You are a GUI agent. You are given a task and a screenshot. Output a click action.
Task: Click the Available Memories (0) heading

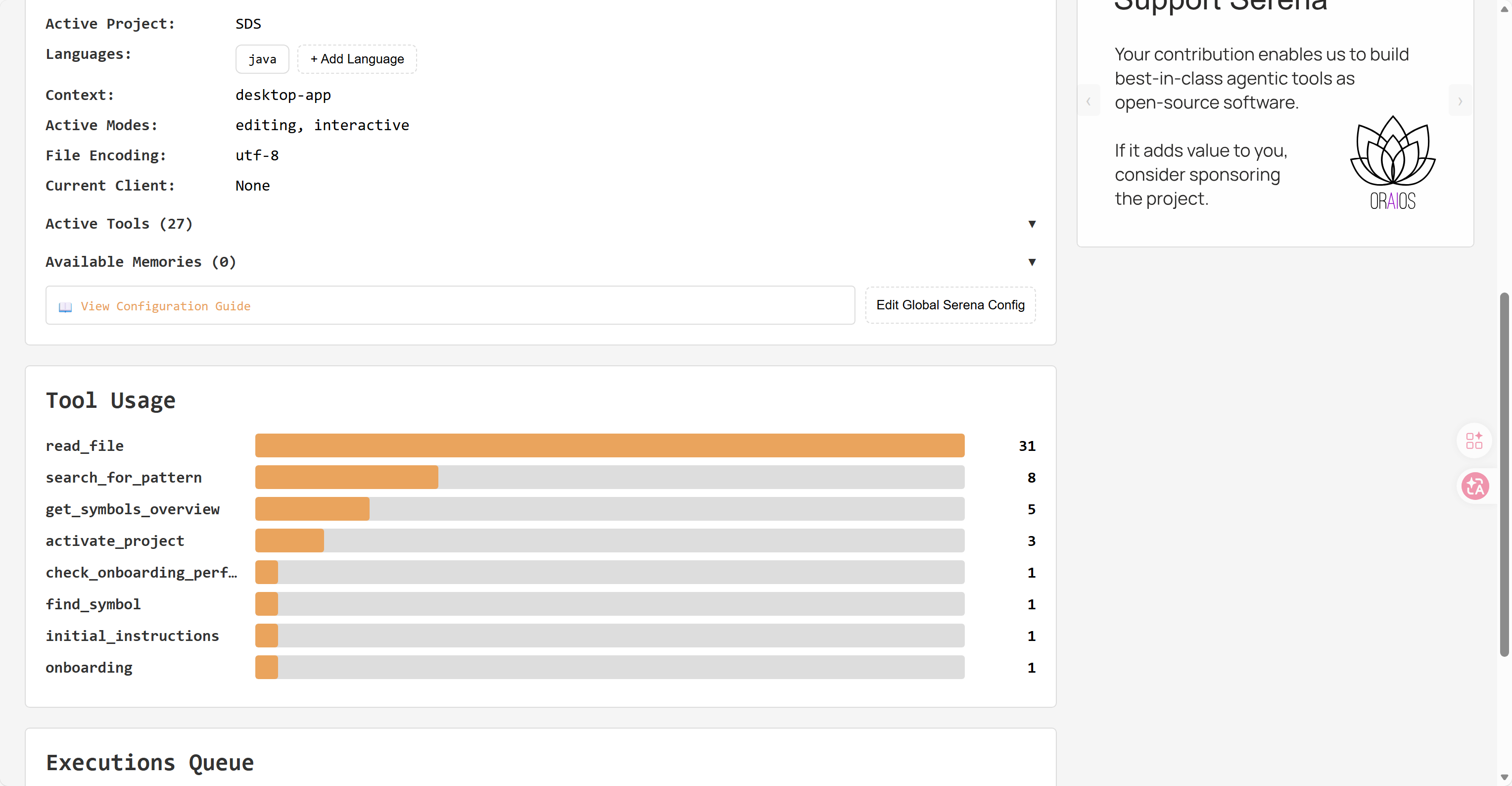(141, 262)
